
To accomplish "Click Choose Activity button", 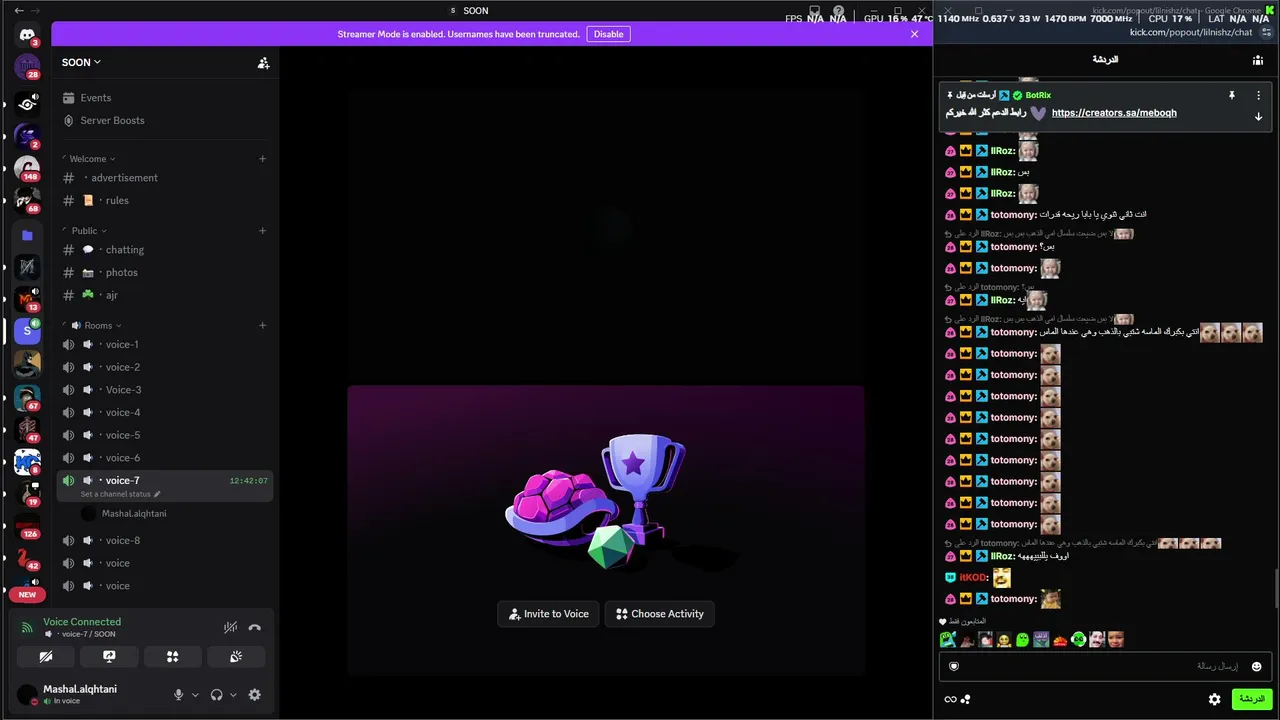I will tap(660, 614).
